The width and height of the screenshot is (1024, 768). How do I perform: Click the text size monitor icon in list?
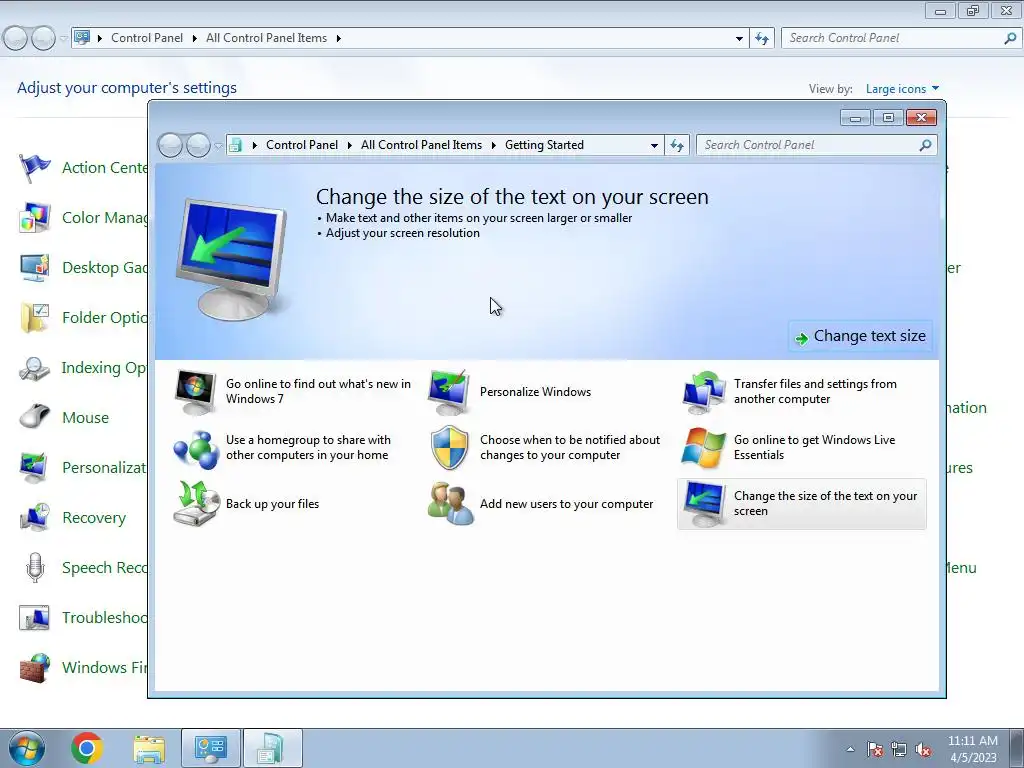[x=703, y=504]
